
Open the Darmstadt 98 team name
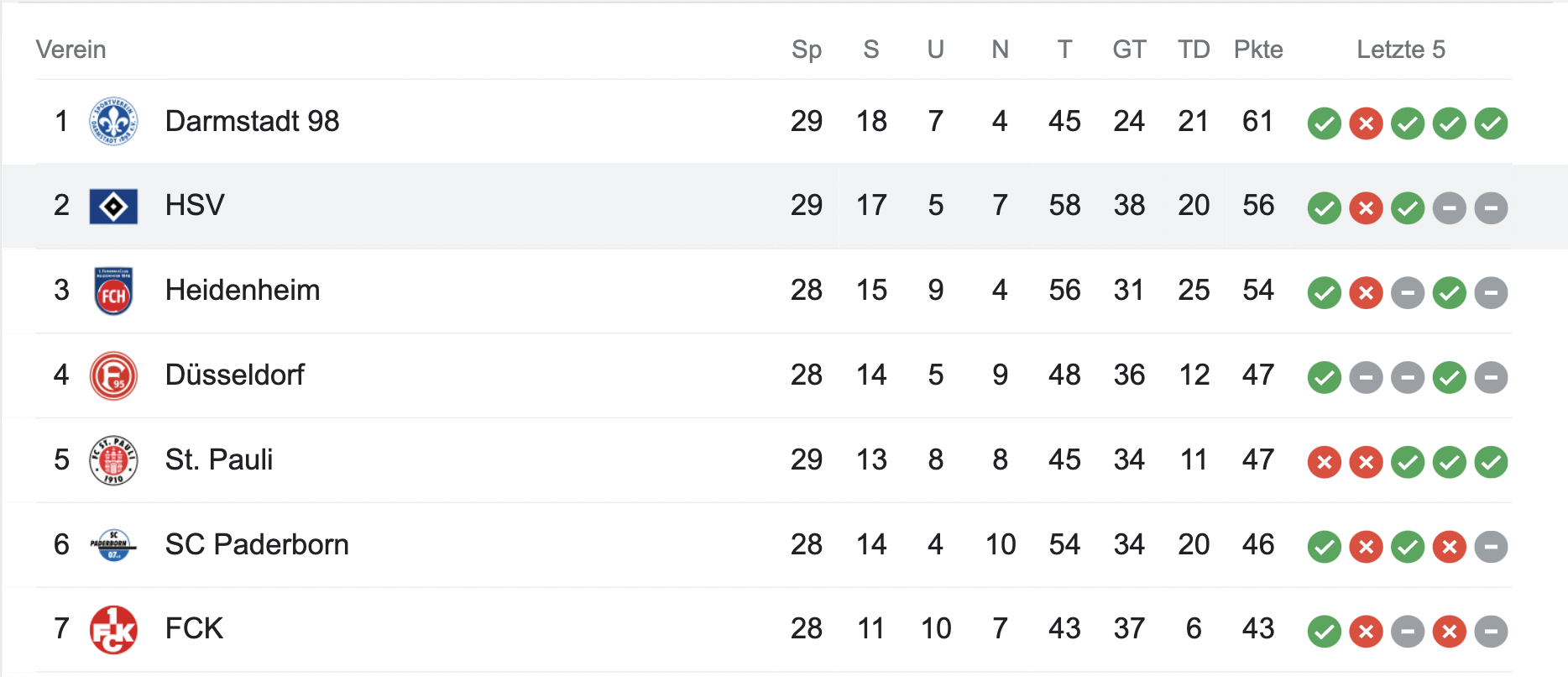(x=252, y=121)
